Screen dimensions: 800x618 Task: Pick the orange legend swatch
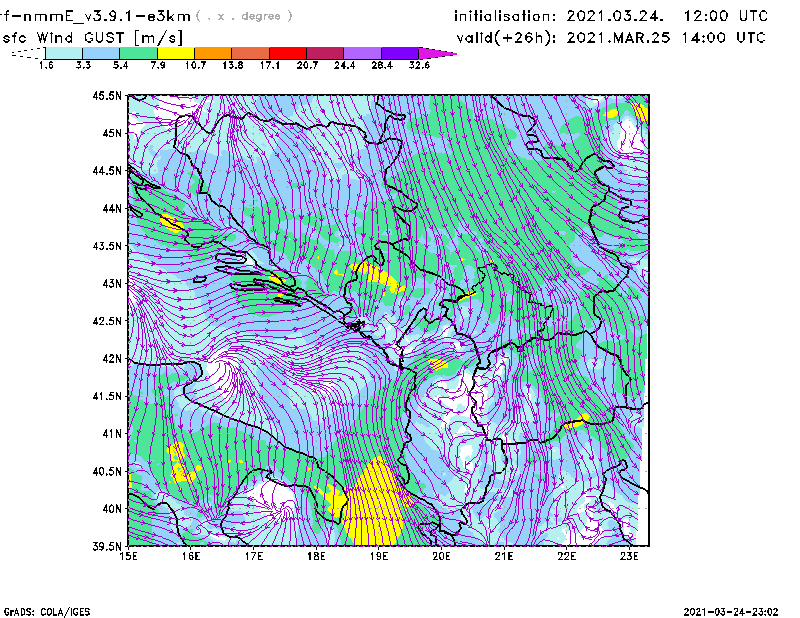(213, 53)
